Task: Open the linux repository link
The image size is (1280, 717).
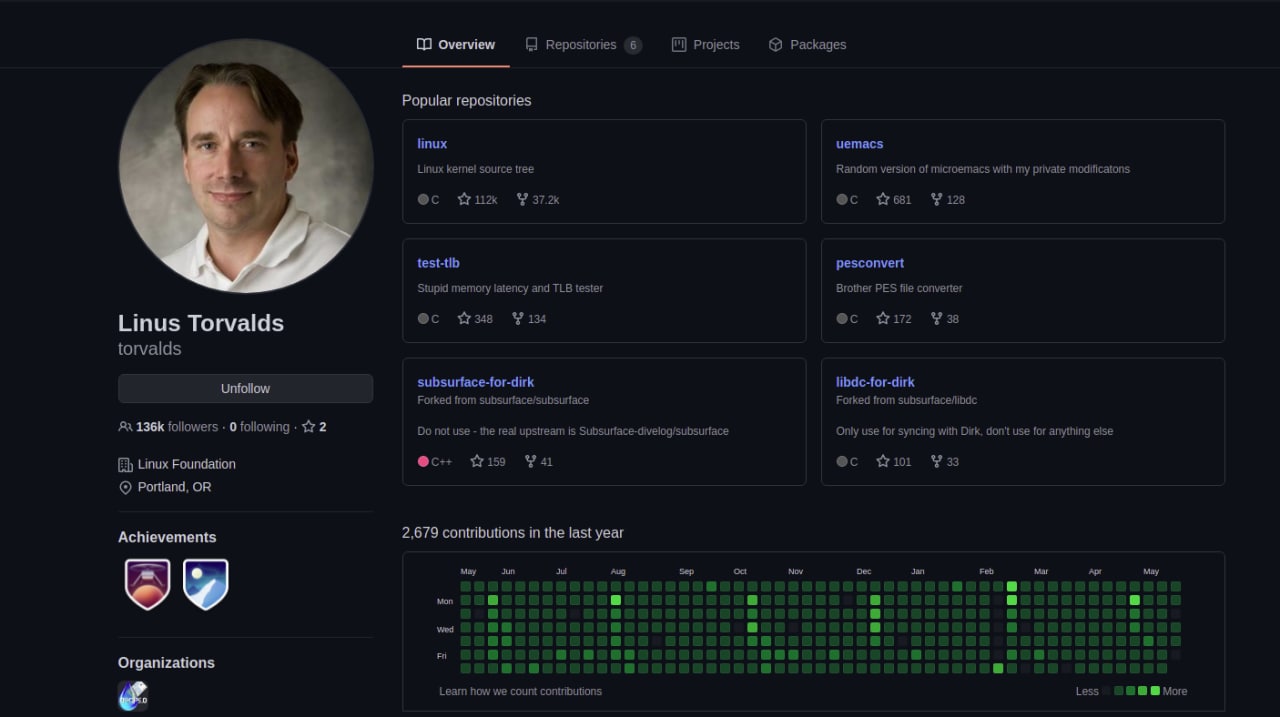Action: [432, 144]
